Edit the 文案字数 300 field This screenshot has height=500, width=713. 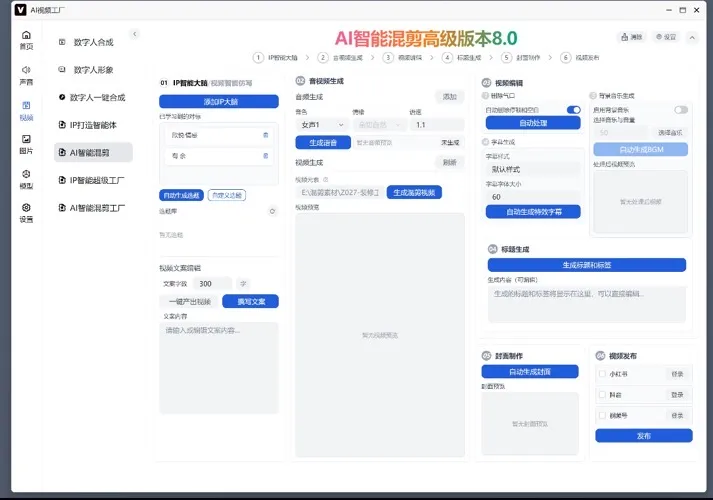[x=212, y=284]
